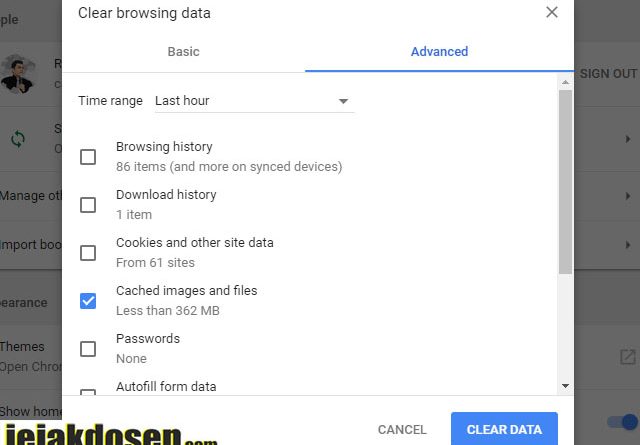Viewport: 640px width, 445px height.
Task: Check the Browsing history checkbox
Action: click(x=88, y=157)
